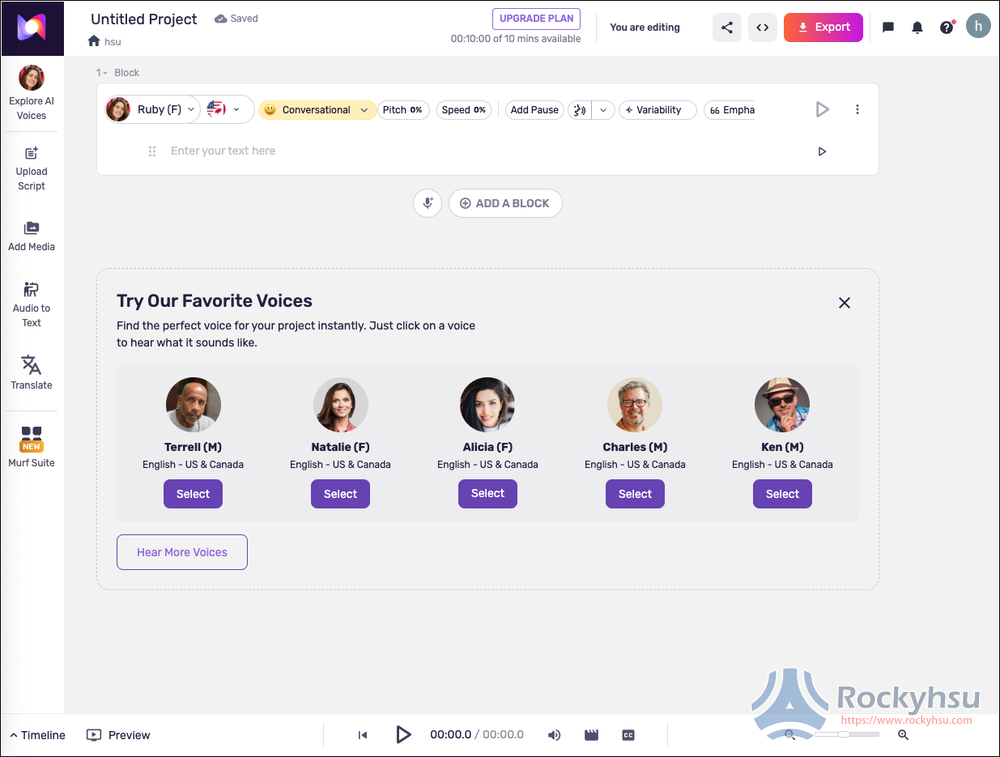Click the Export button
The height and width of the screenshot is (757, 1000).
823,27
